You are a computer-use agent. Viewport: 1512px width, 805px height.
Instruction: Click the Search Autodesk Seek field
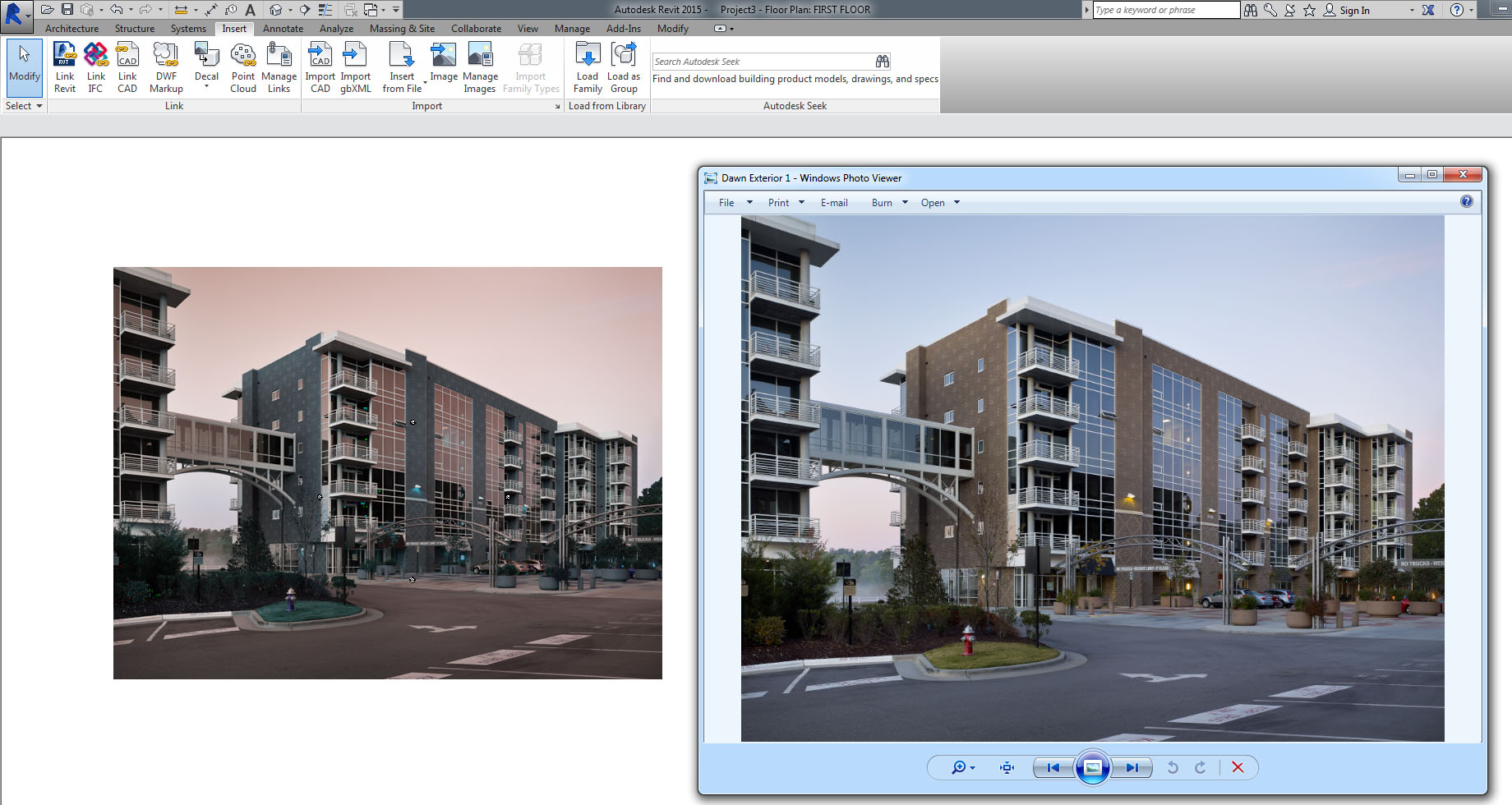[763, 62]
